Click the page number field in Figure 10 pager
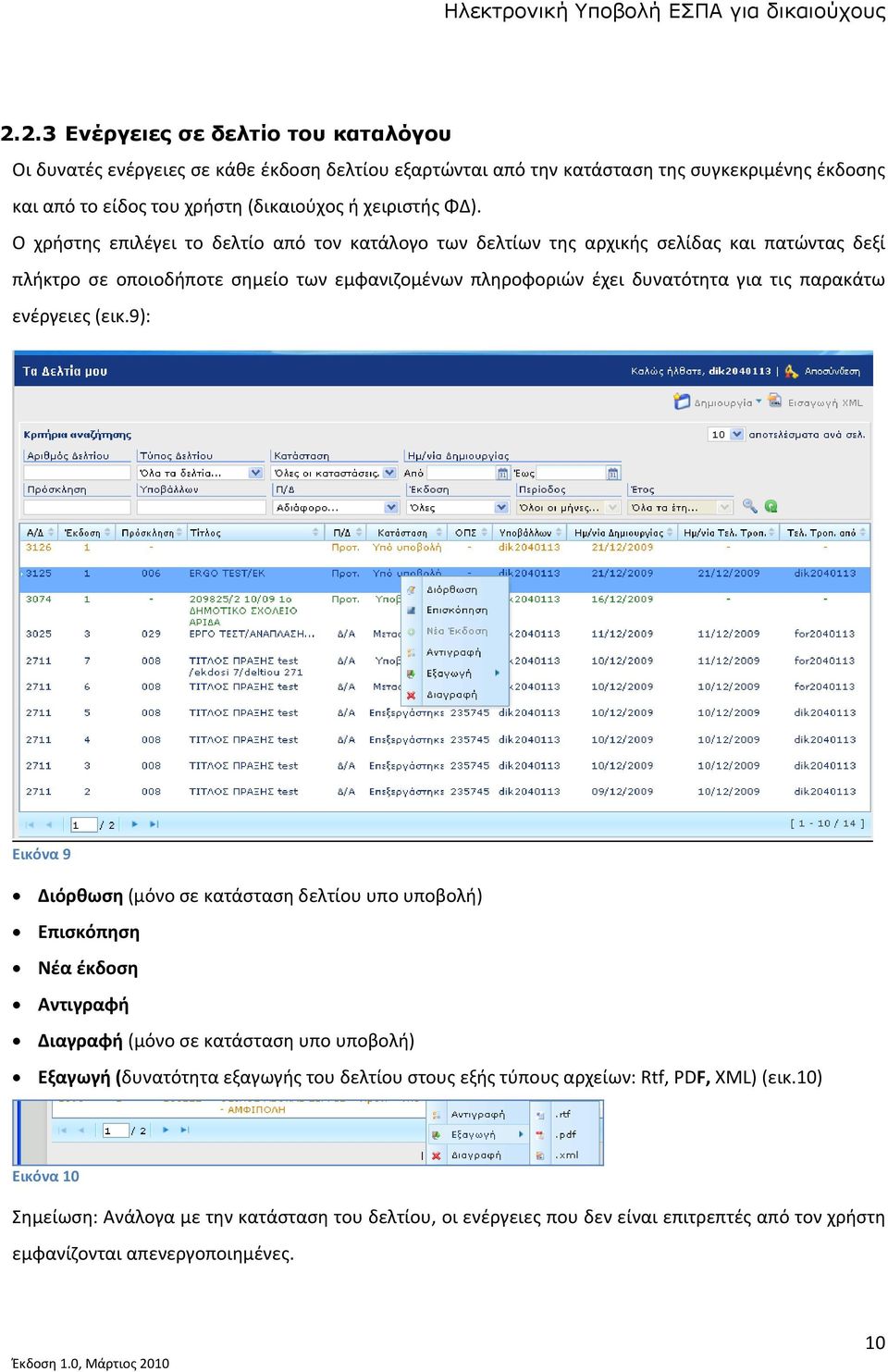The image size is (888, 1372). [116, 1131]
